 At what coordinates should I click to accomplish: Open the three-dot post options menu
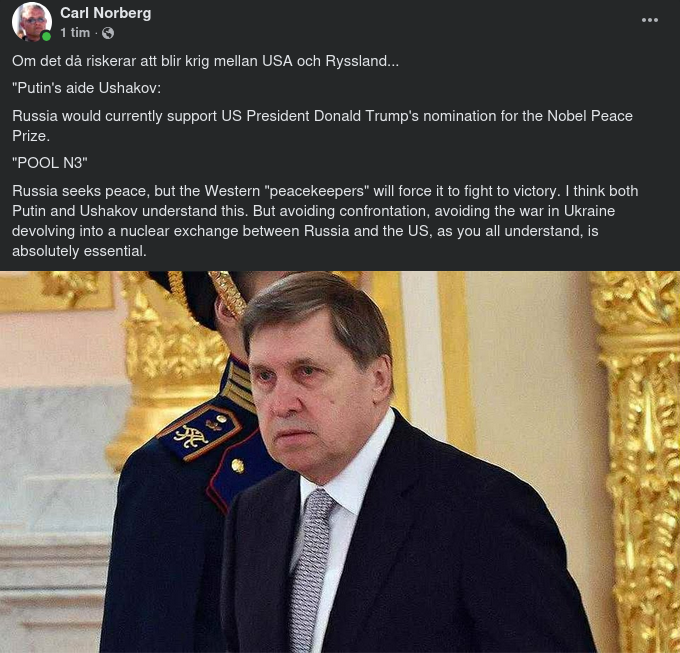point(650,20)
